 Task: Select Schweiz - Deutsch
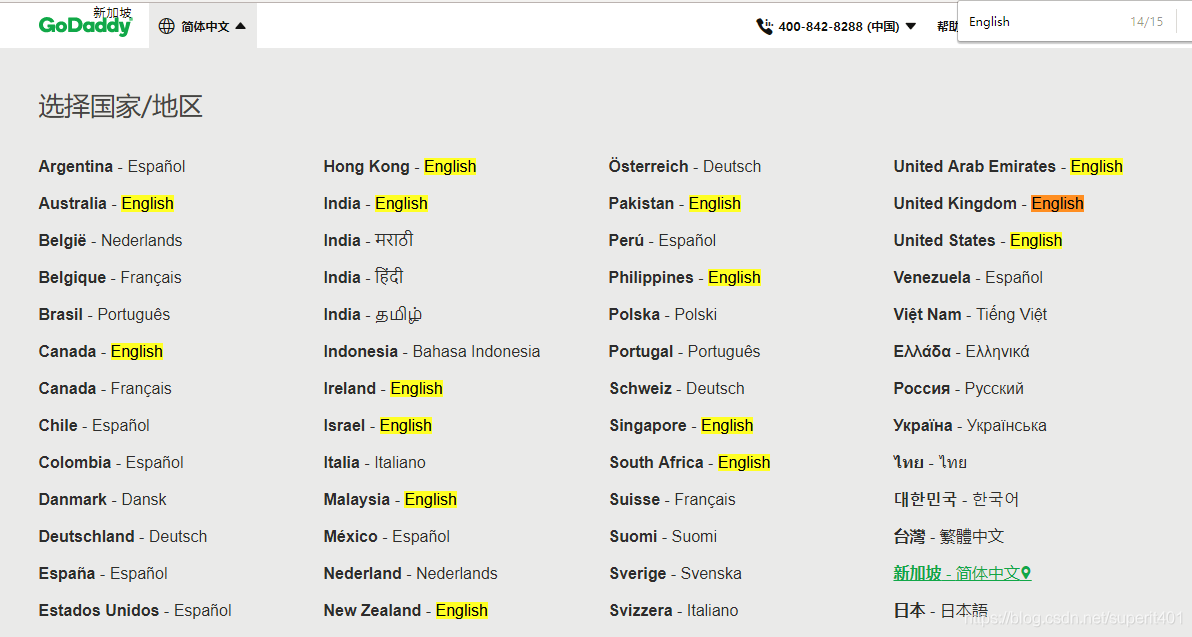677,388
